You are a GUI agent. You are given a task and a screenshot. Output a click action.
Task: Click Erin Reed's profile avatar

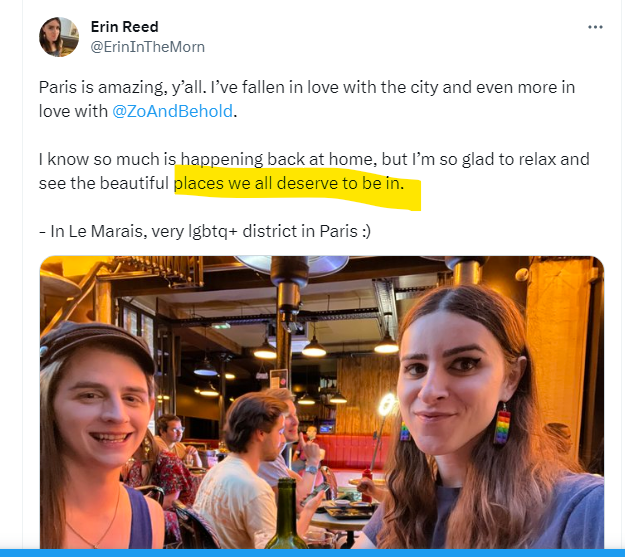(58, 37)
